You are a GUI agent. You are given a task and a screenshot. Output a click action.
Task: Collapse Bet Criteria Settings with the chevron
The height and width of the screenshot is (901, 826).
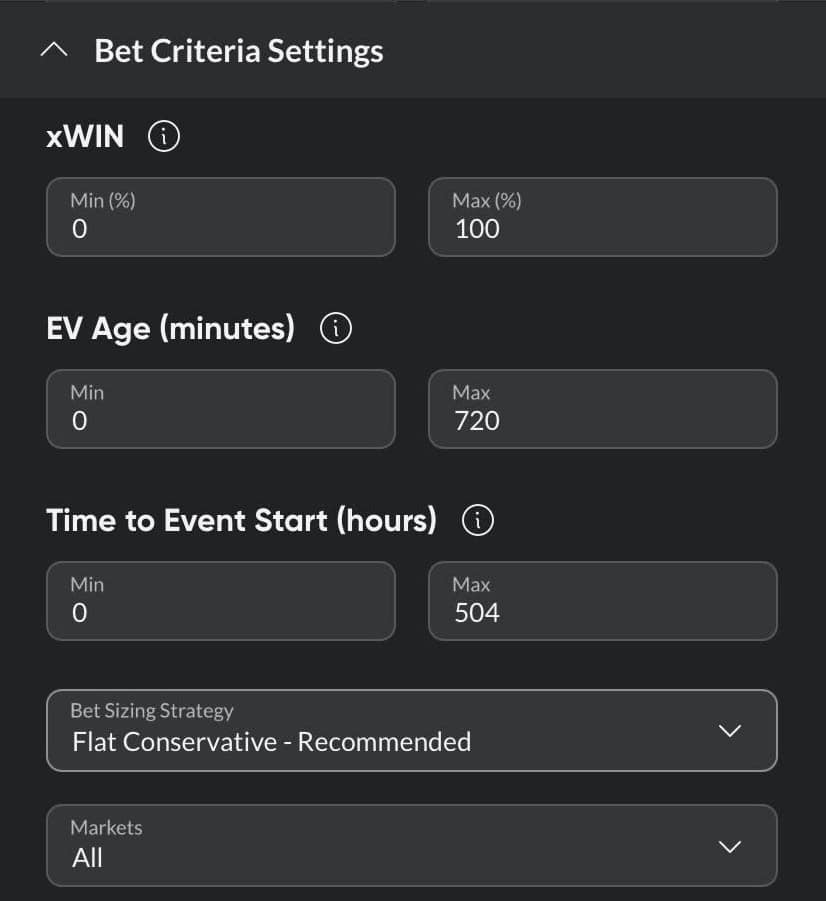[x=54, y=51]
